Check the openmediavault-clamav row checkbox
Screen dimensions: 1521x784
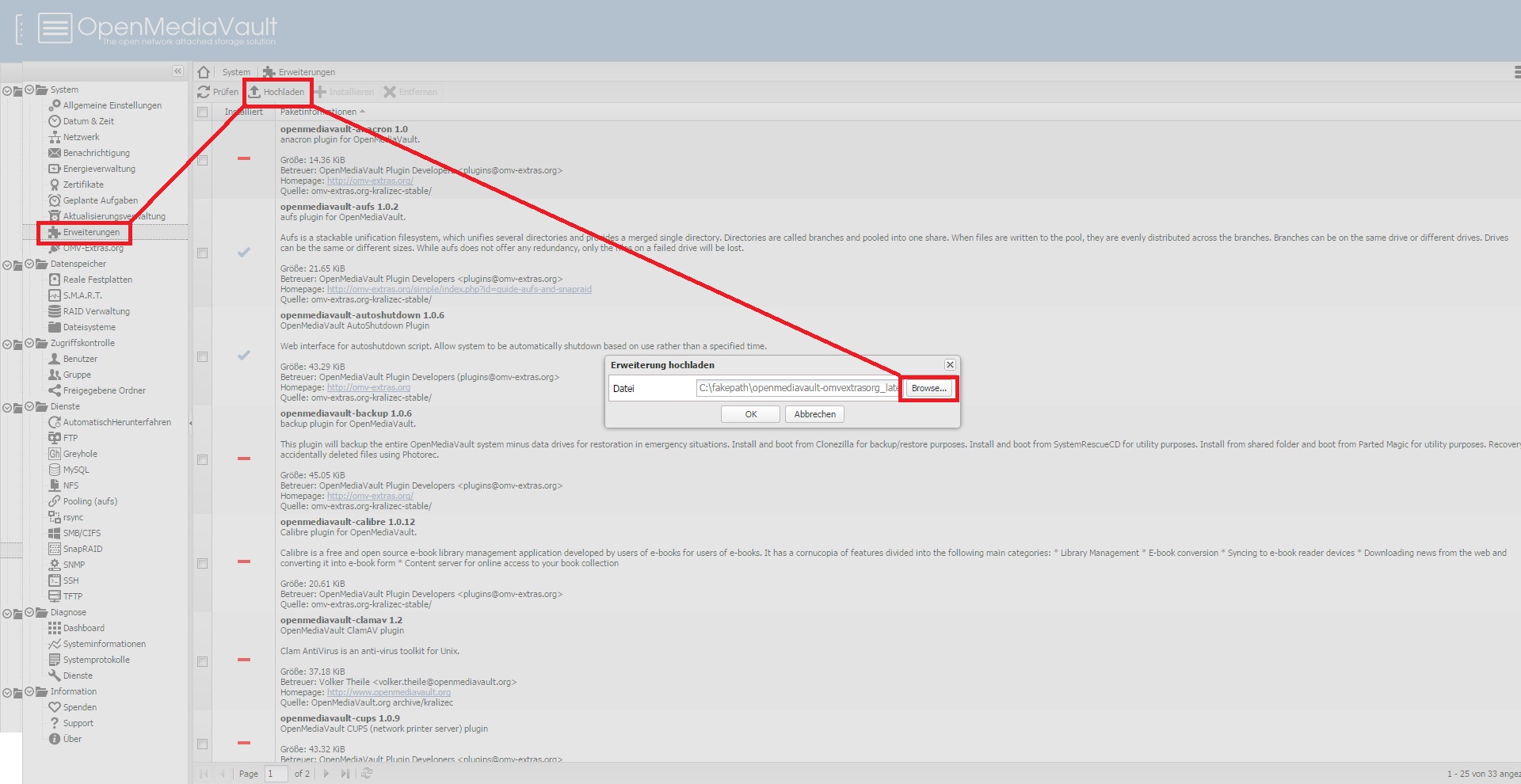click(203, 662)
